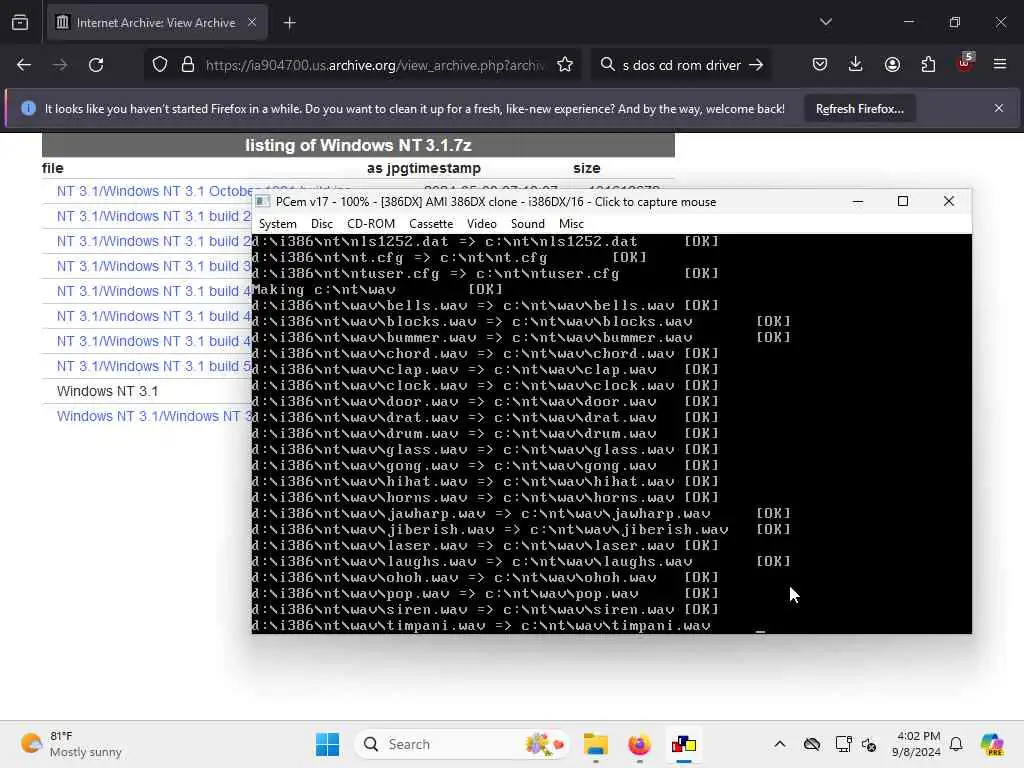The image size is (1024, 768).
Task: Switch to Internet Archive: View Archive tab
Action: point(156,23)
